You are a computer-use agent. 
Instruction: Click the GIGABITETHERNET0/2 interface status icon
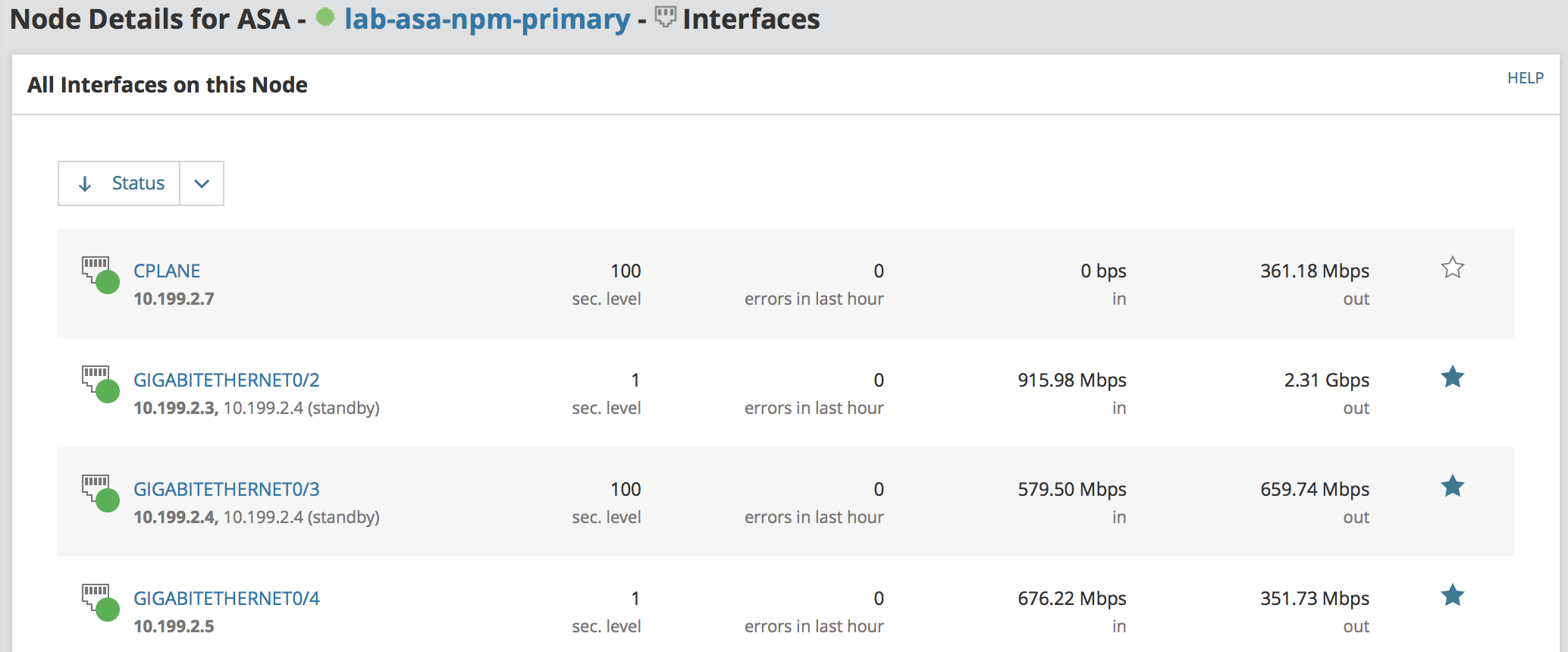pos(100,384)
